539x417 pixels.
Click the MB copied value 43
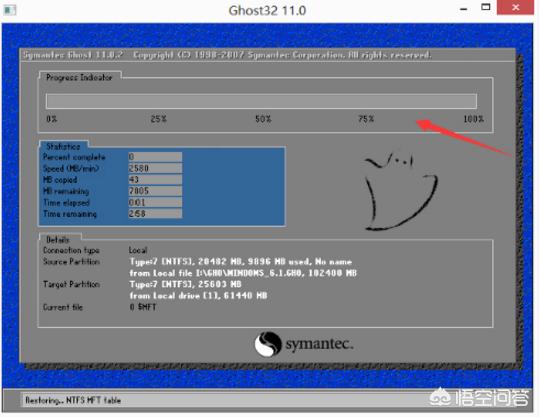(155, 179)
